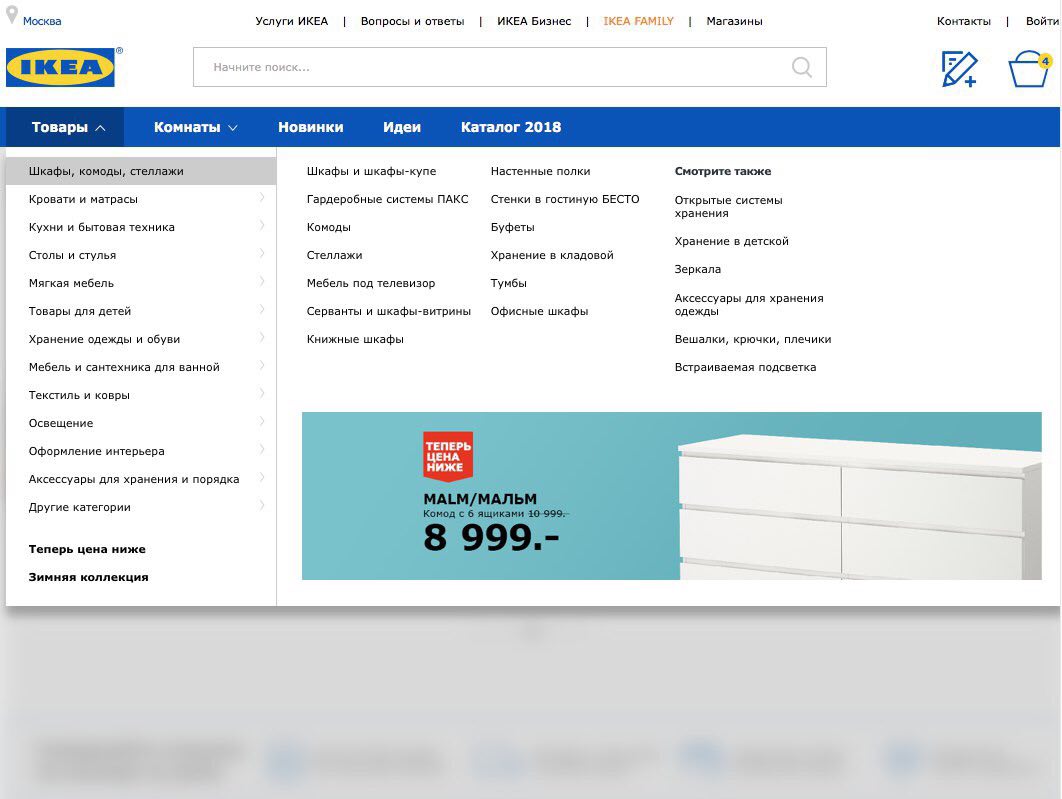Open Аксессуары для хранения одежды
Screen dimensions: 1062x799
(749, 305)
